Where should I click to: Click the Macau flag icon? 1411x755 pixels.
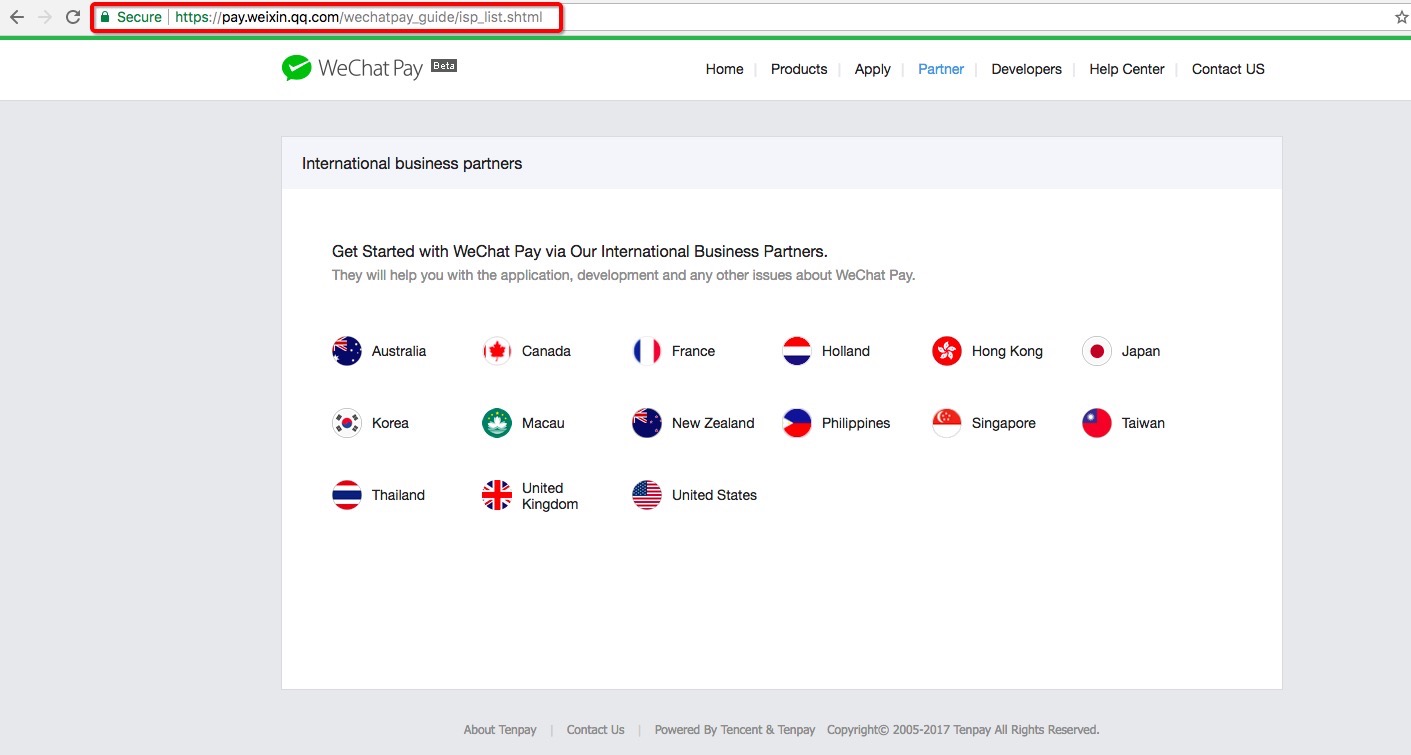(x=497, y=423)
